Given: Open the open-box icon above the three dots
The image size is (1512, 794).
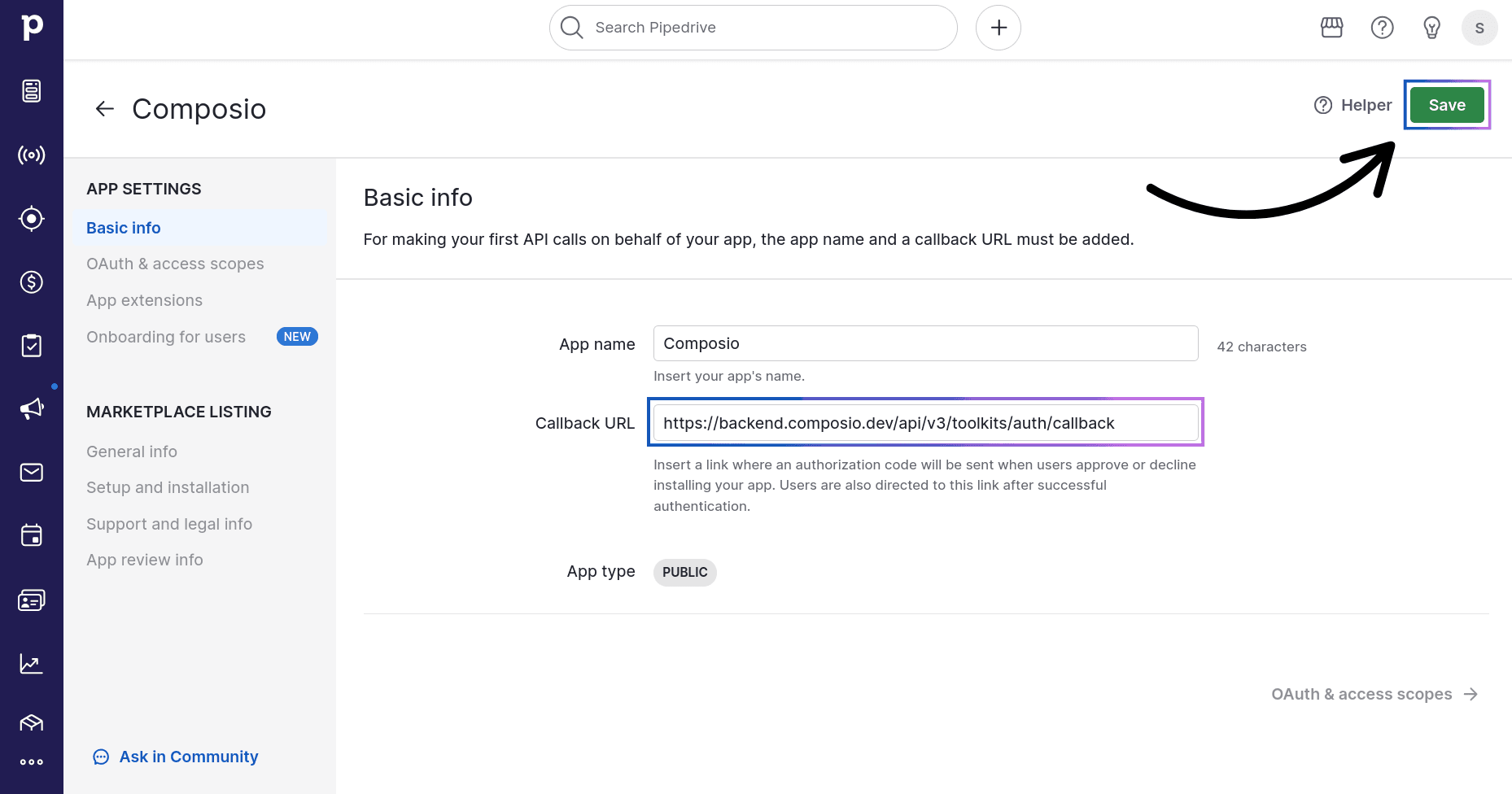Looking at the screenshot, I should pos(32,722).
